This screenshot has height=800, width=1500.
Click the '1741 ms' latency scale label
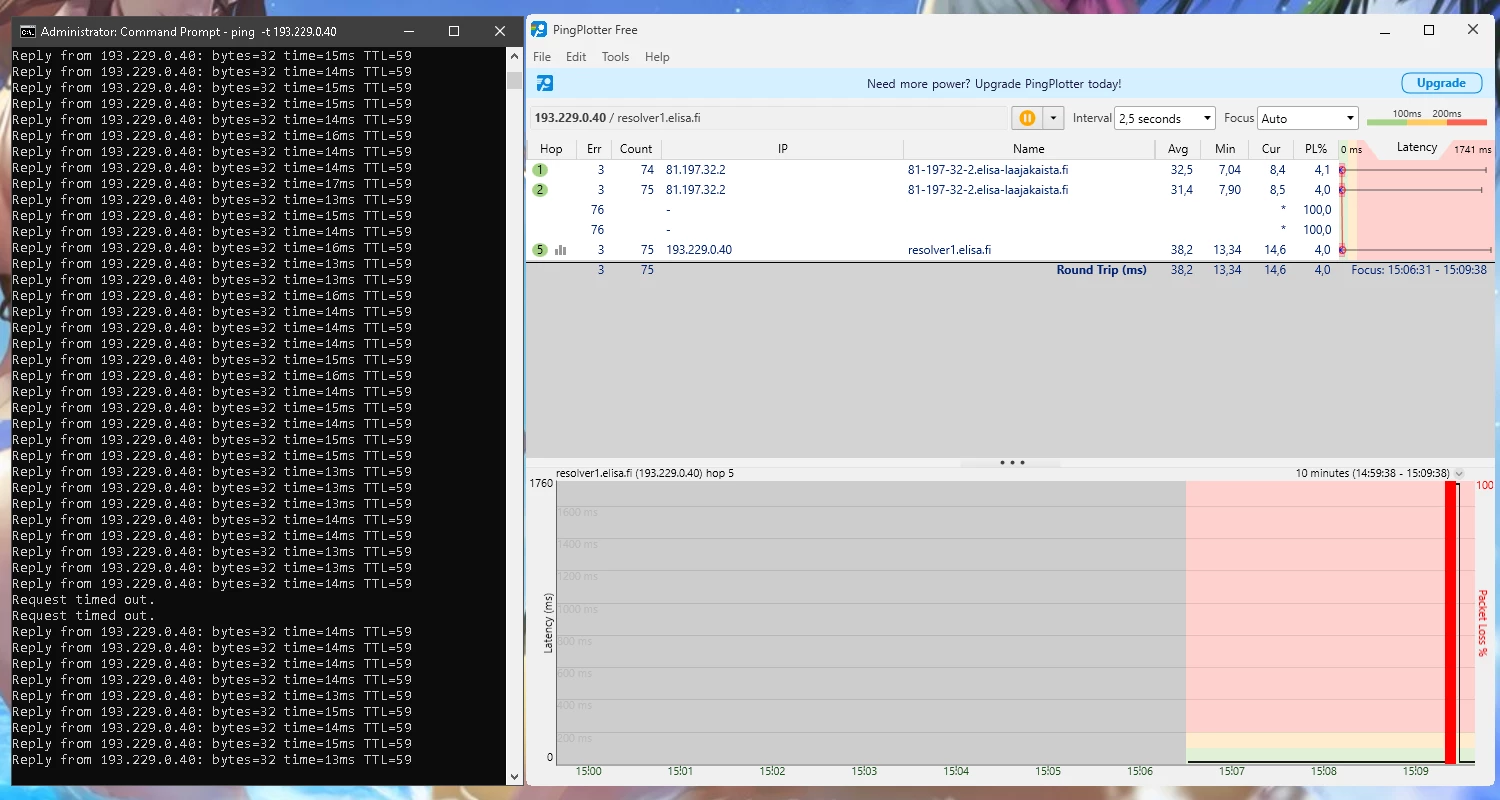coord(1472,150)
